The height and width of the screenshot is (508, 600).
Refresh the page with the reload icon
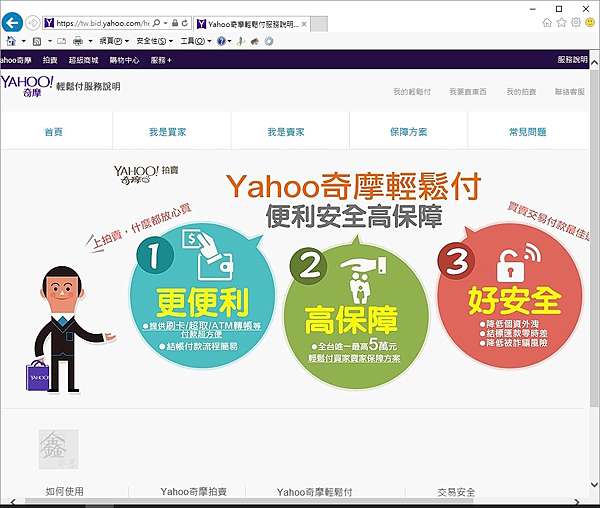[x=185, y=23]
